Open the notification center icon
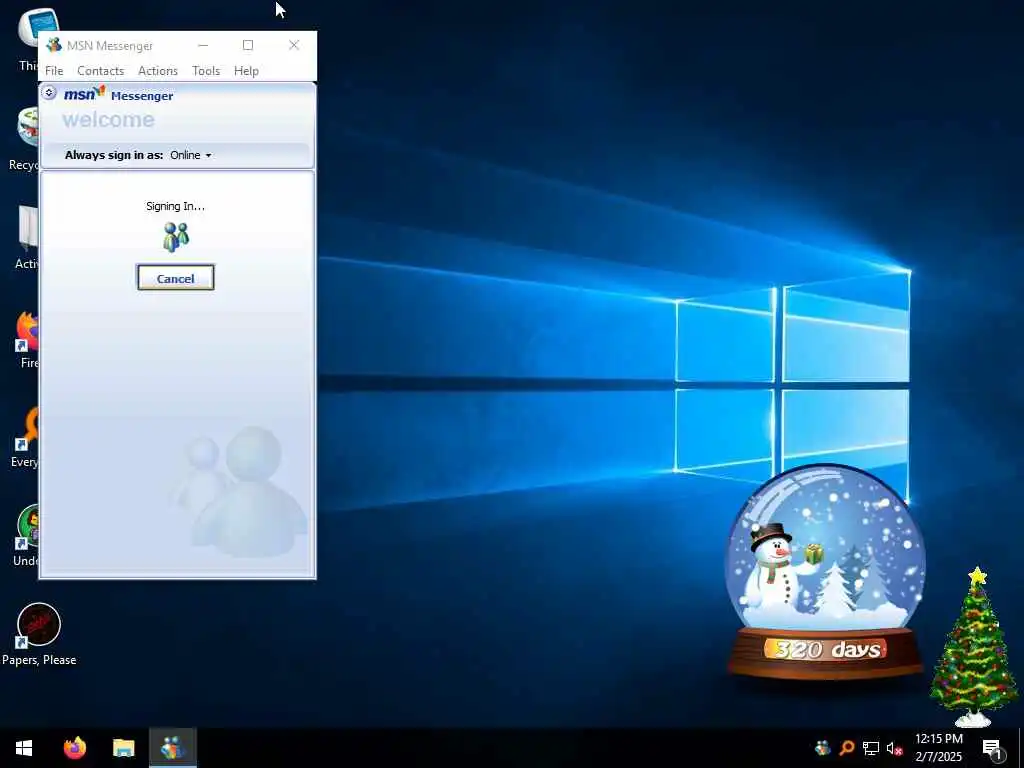Screen dimensions: 1024x768 coord(992,748)
